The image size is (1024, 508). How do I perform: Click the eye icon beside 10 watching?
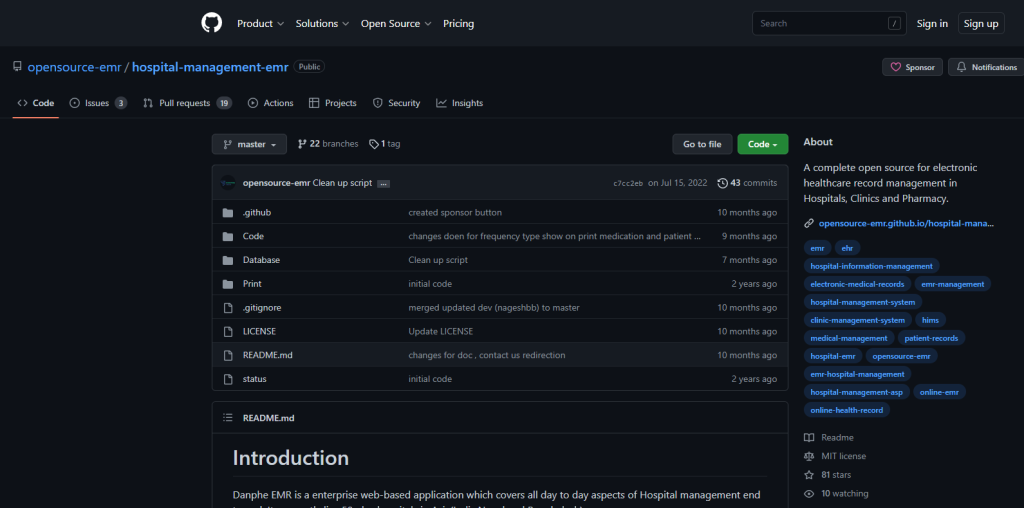pyautogui.click(x=808, y=494)
